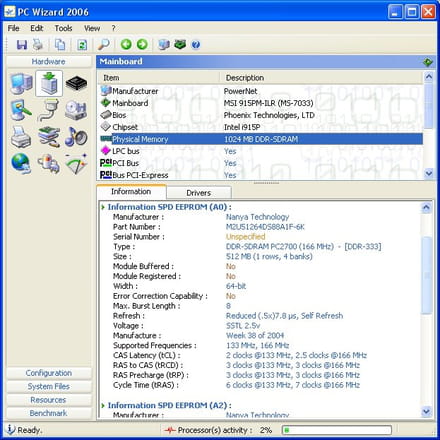Sort by the Item column header

(159, 78)
